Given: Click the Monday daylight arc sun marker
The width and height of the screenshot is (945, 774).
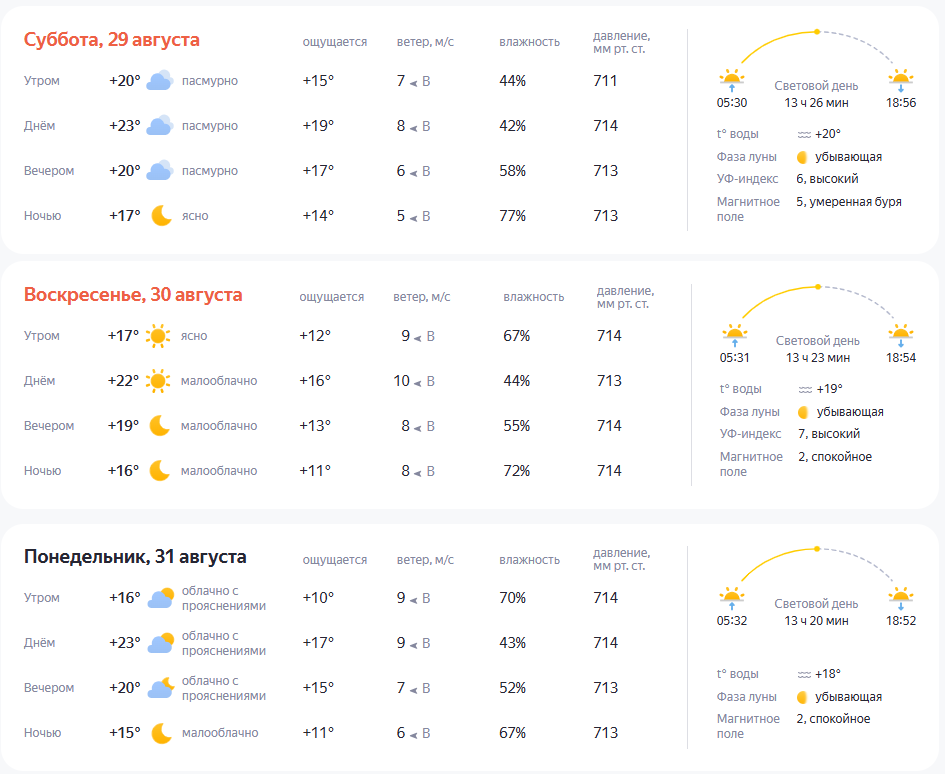Looking at the screenshot, I should [817, 549].
